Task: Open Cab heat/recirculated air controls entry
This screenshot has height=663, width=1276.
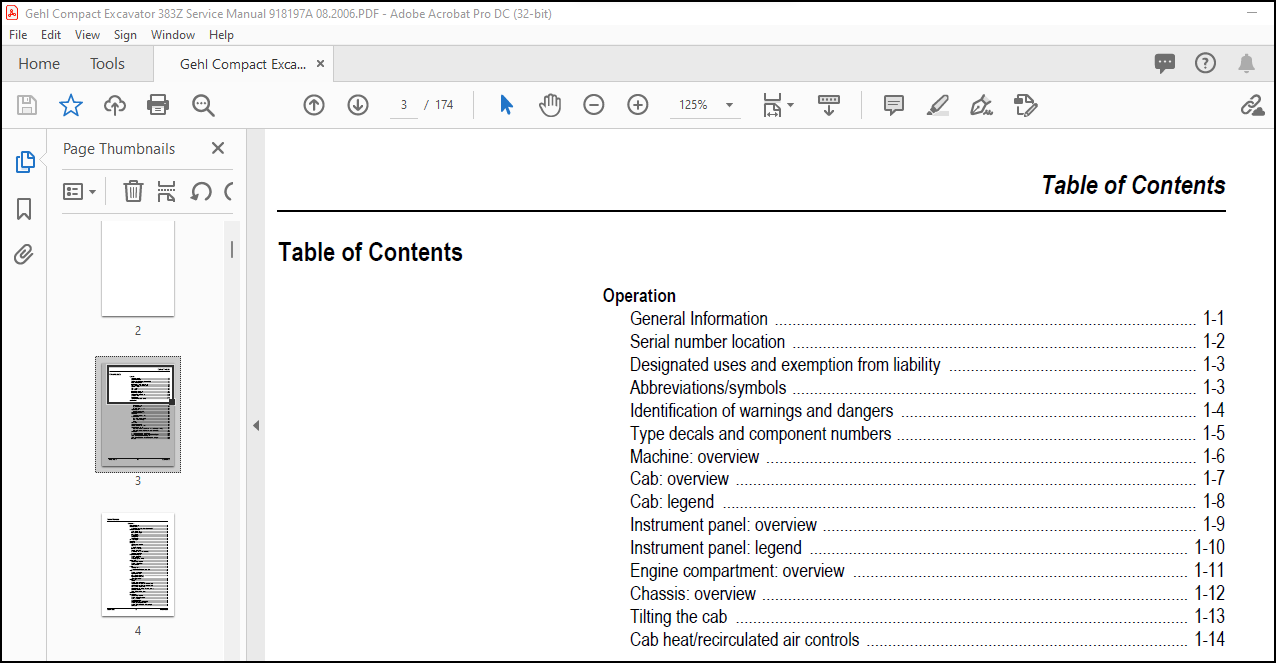Action: [745, 640]
